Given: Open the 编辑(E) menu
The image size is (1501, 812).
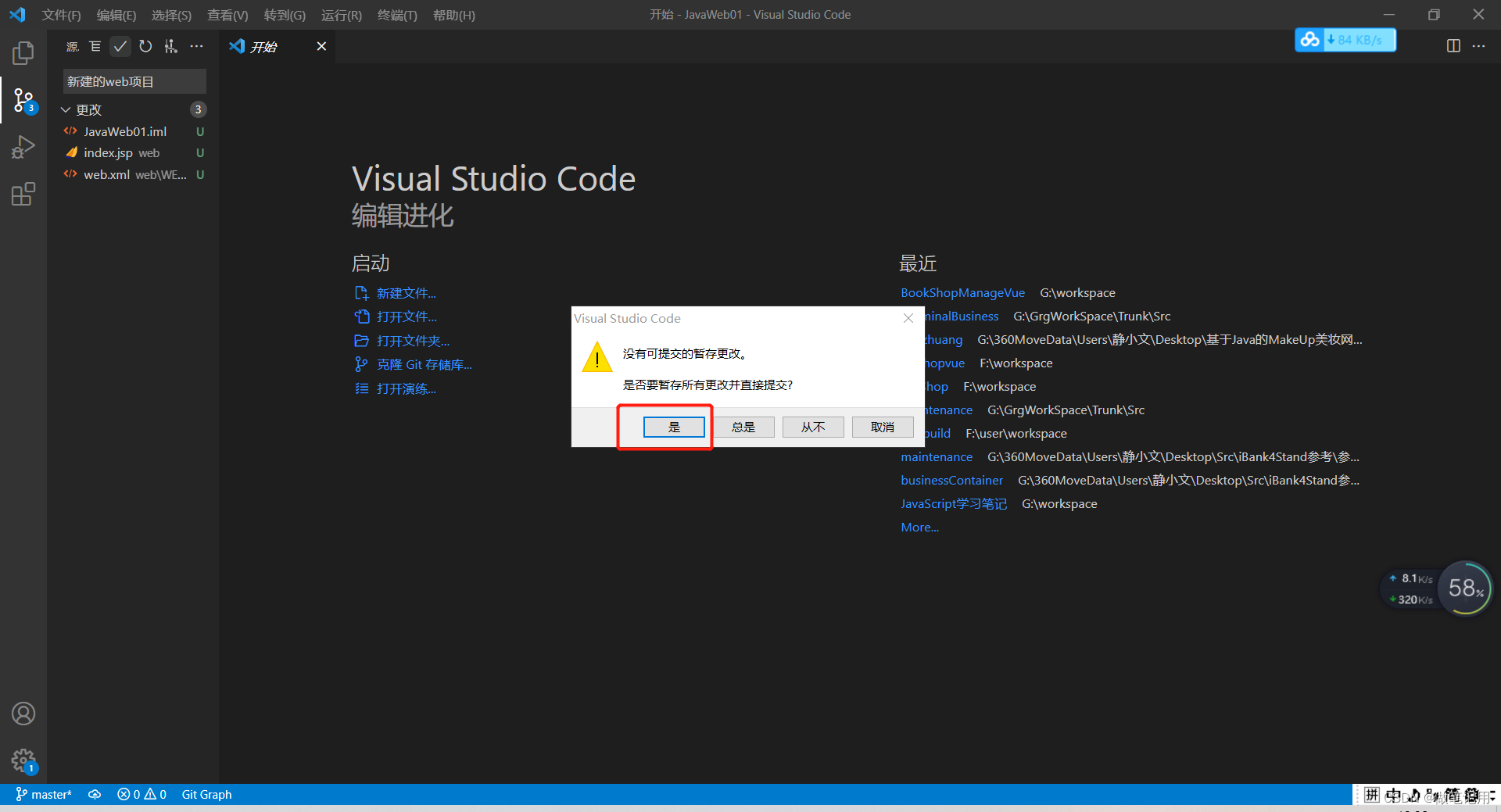Looking at the screenshot, I should click(116, 15).
